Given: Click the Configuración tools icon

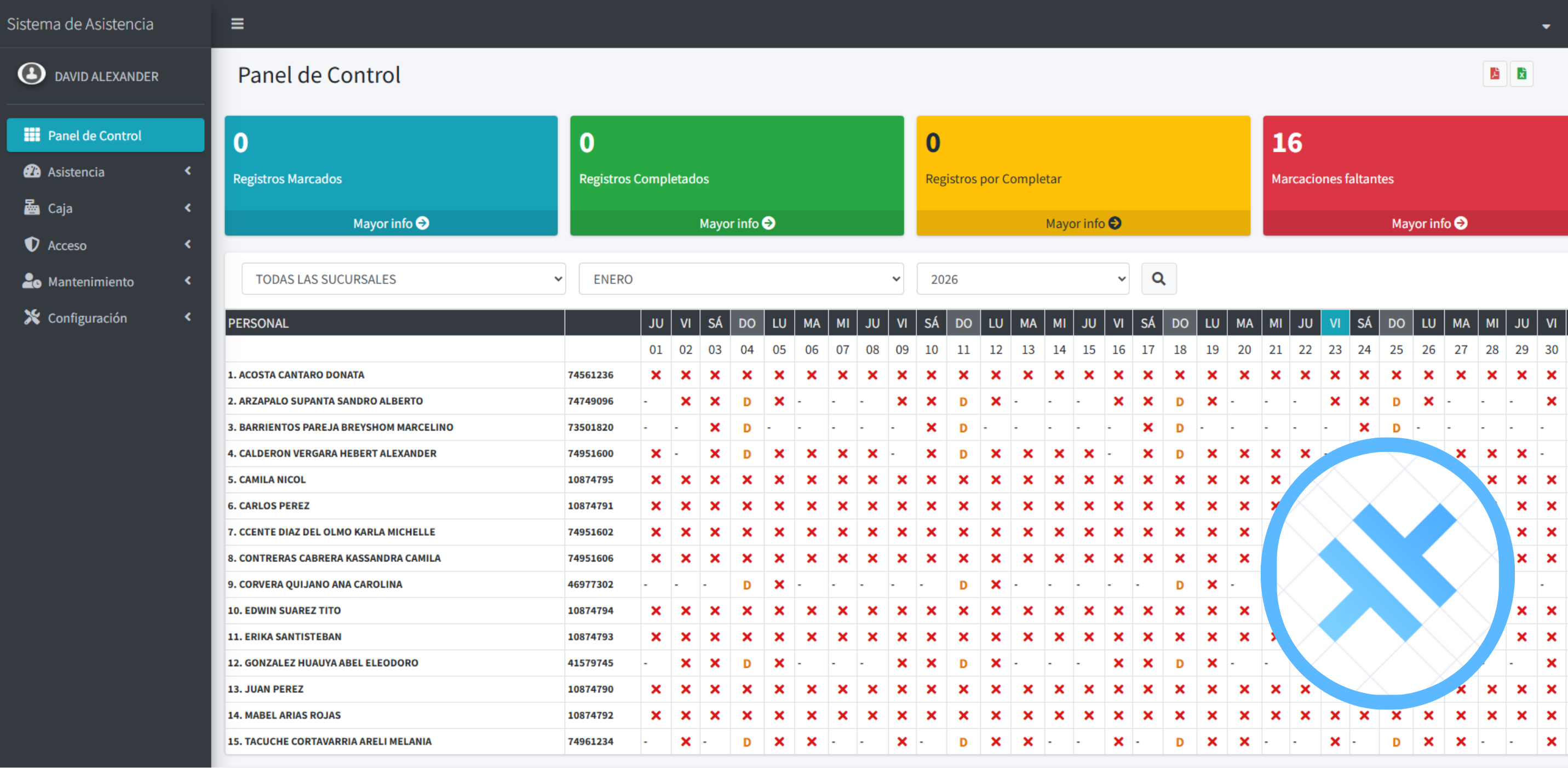Looking at the screenshot, I should pyautogui.click(x=32, y=317).
